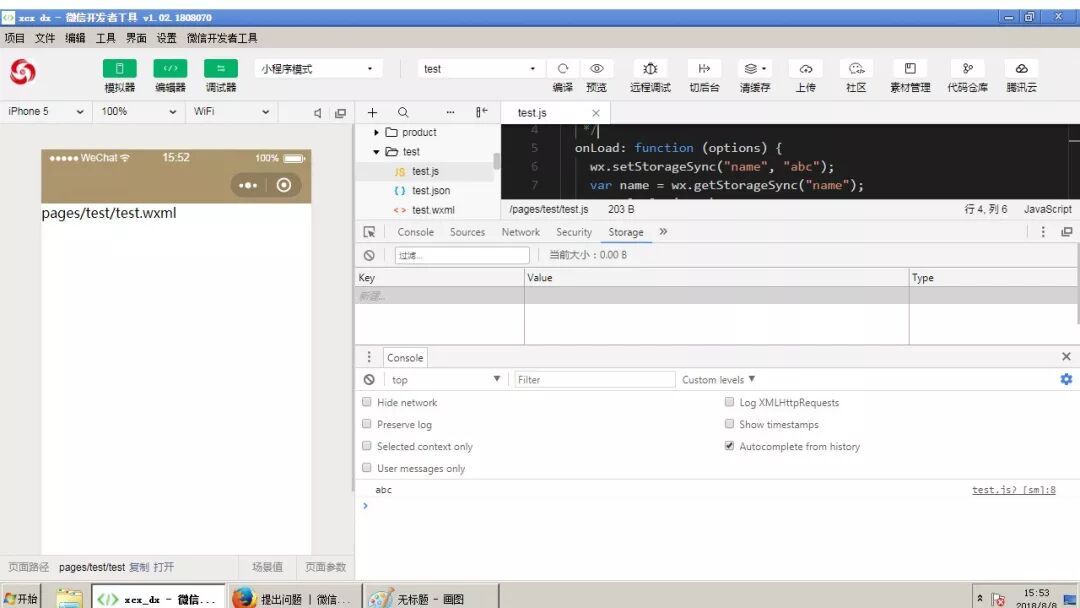This screenshot has width=1080, height=608.
Task: Enable Selected context only checkbox
Action: point(366,446)
